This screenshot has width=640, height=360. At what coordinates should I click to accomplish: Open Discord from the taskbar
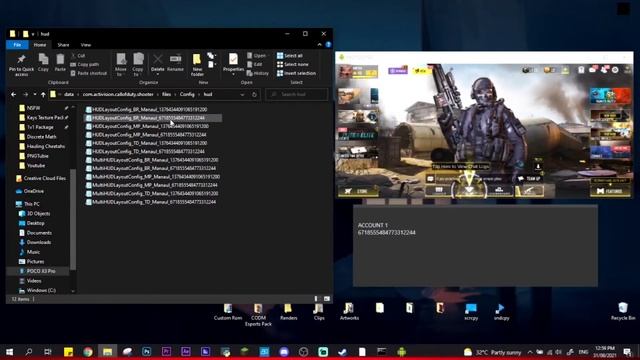click(x=284, y=351)
